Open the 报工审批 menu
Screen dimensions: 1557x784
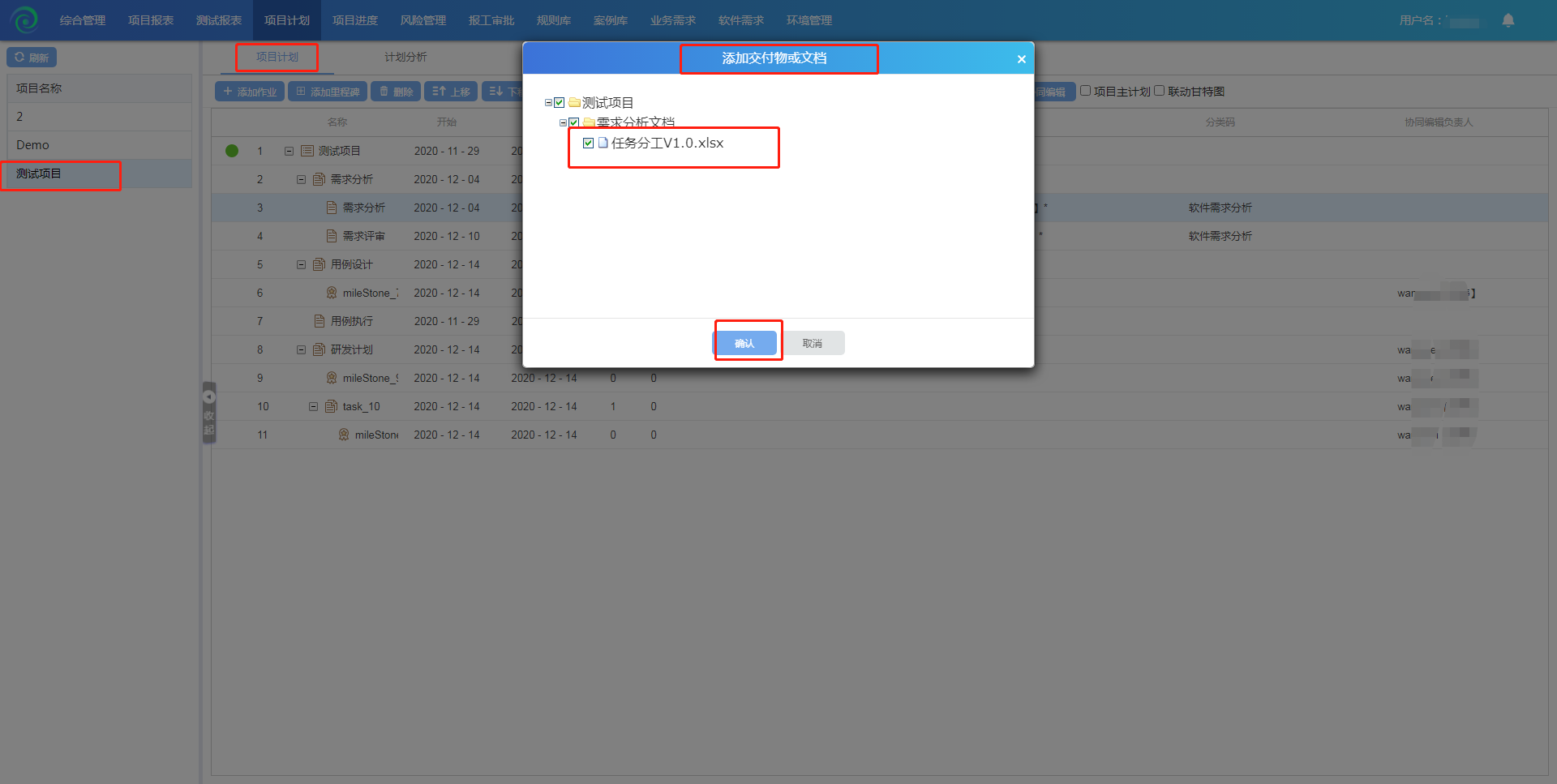(491, 20)
